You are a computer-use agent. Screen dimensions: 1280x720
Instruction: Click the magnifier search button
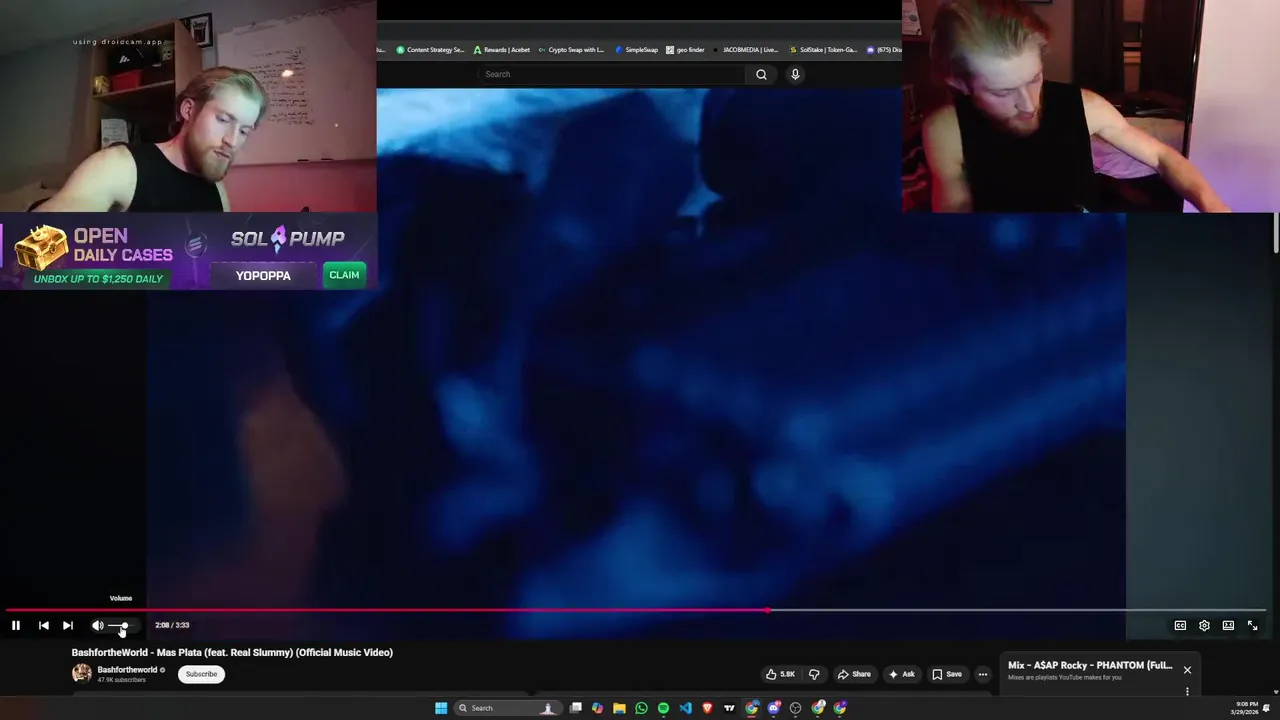pos(761,74)
